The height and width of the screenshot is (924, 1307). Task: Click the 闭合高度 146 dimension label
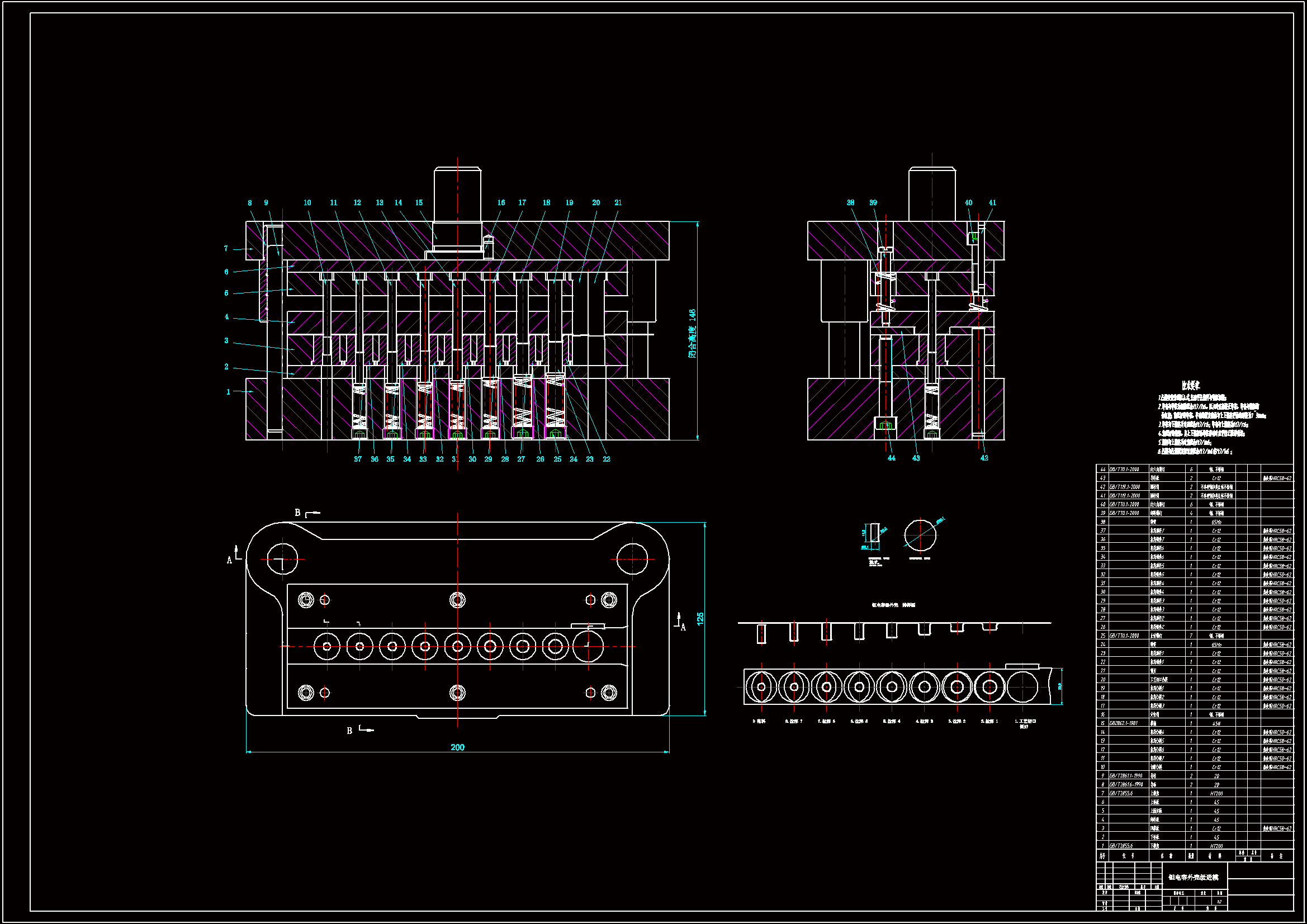692,334
